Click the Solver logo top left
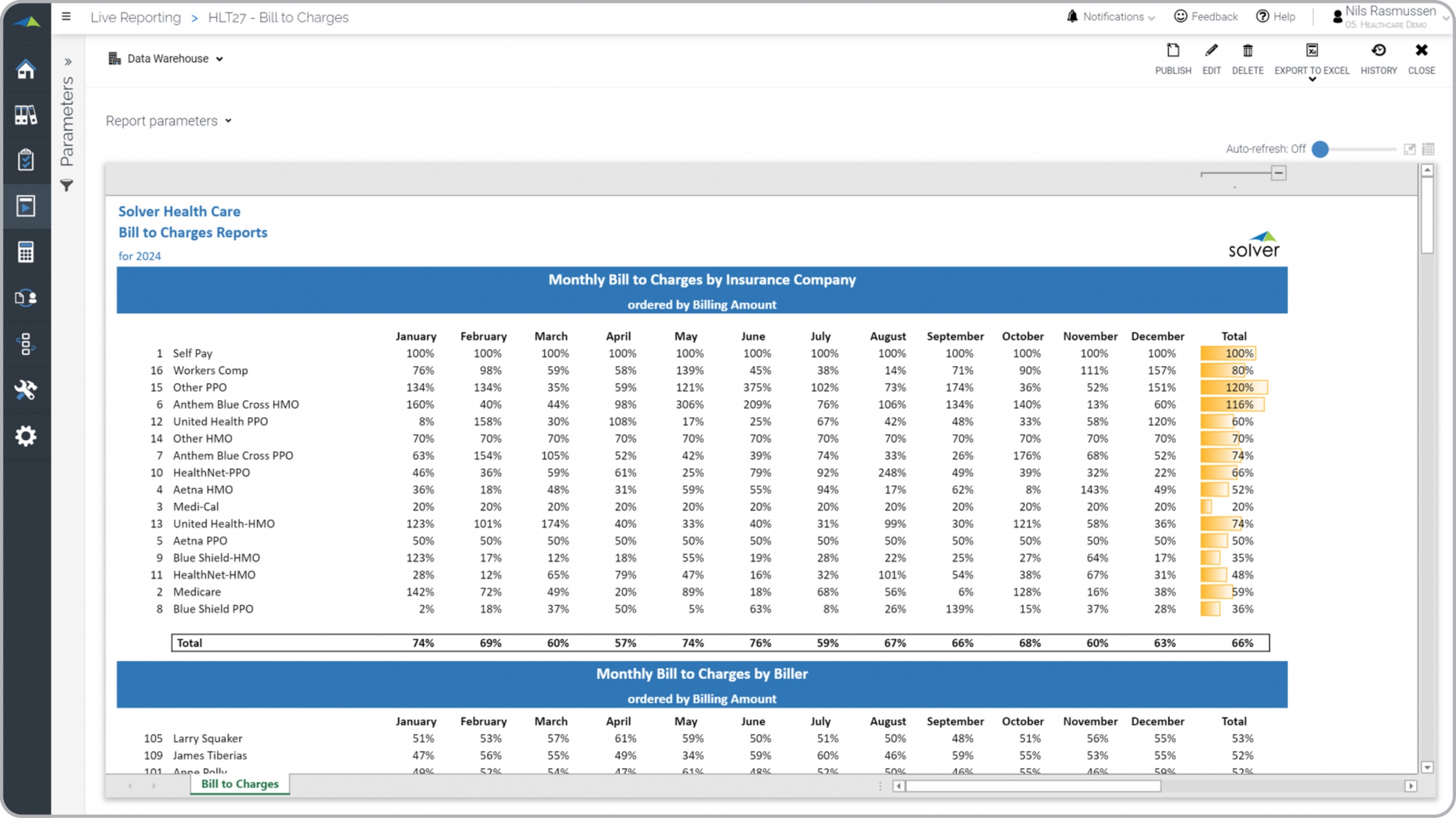The image size is (1456, 818). [x=26, y=22]
